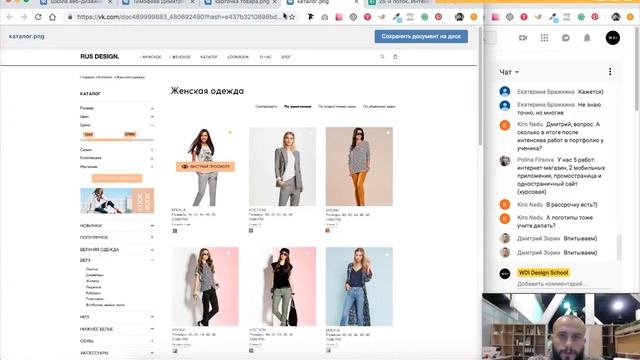Pick the grey color swatch under first product

pyautogui.click(x=175, y=231)
